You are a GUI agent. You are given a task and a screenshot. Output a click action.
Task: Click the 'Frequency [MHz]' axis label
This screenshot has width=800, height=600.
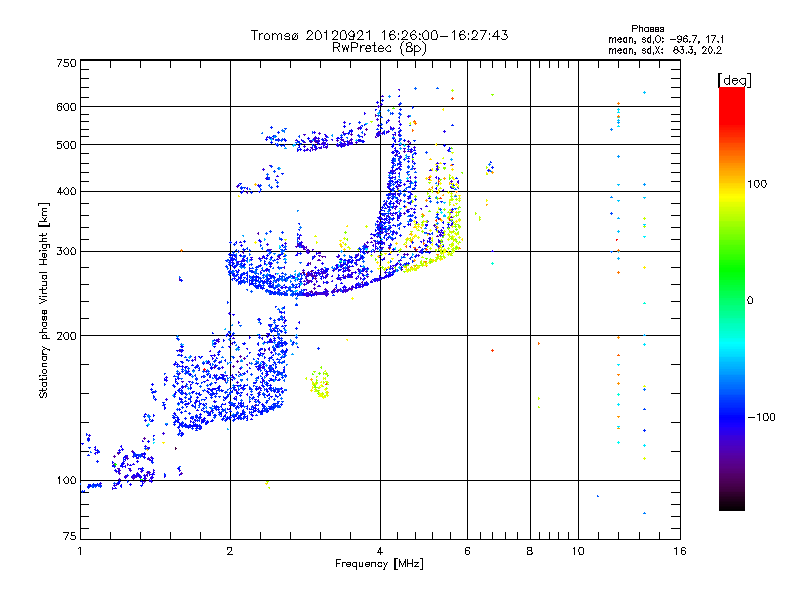[x=379, y=563]
